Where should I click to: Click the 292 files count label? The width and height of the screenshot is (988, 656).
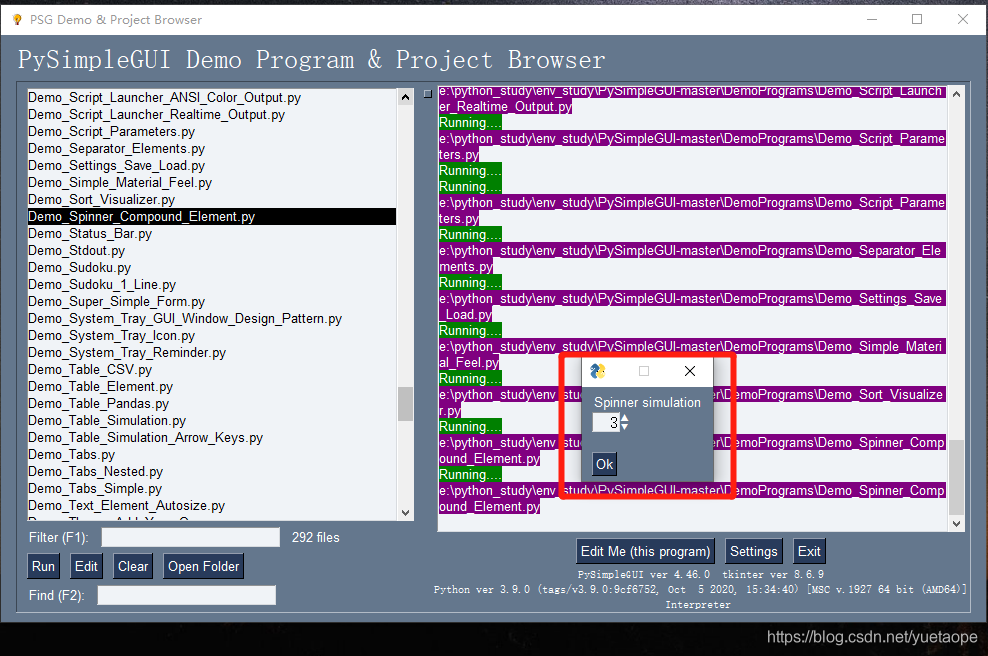pyautogui.click(x=316, y=538)
